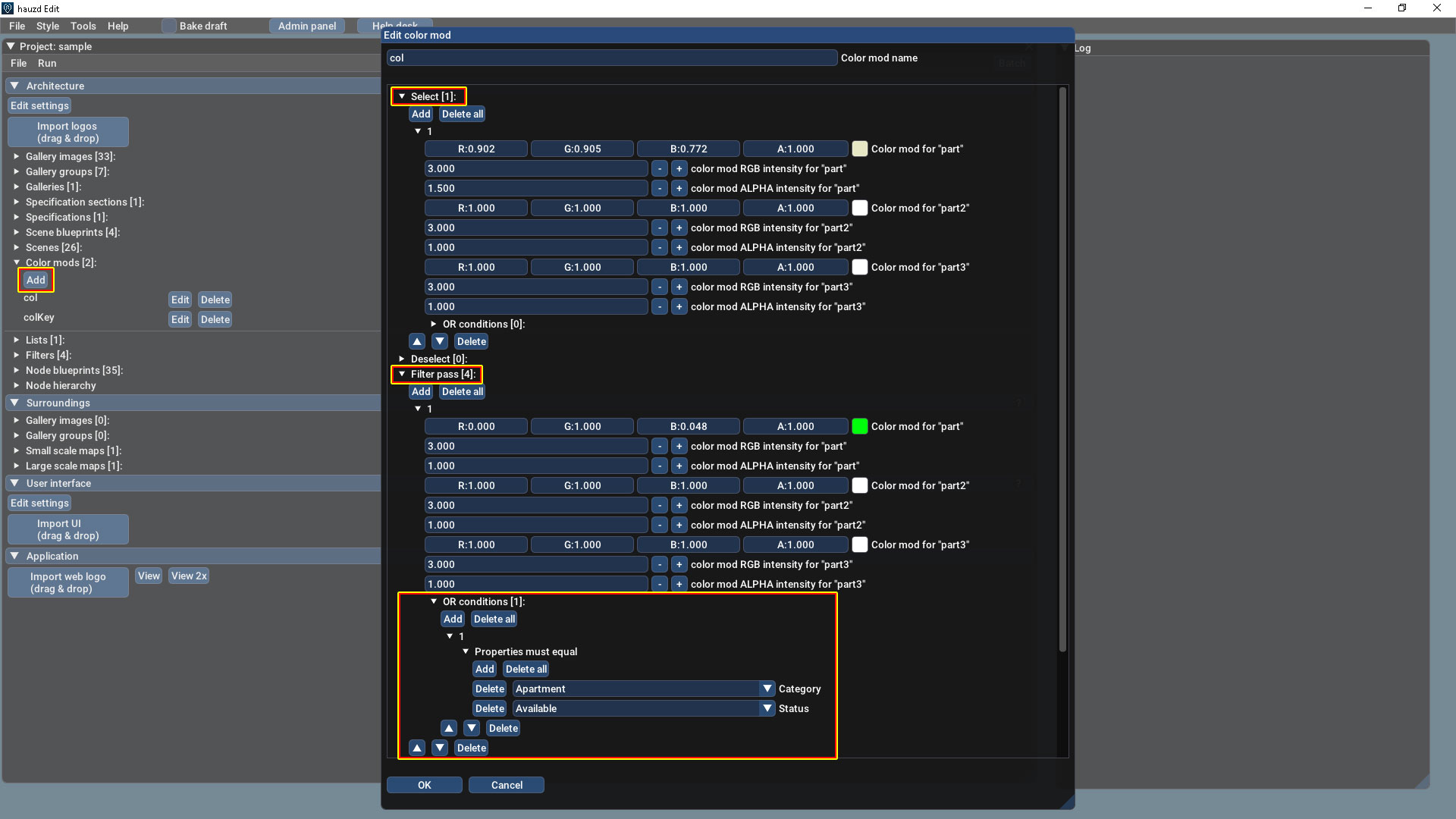Open green color swatch for Filter pass "part"
1456x819 pixels.
[x=859, y=426]
